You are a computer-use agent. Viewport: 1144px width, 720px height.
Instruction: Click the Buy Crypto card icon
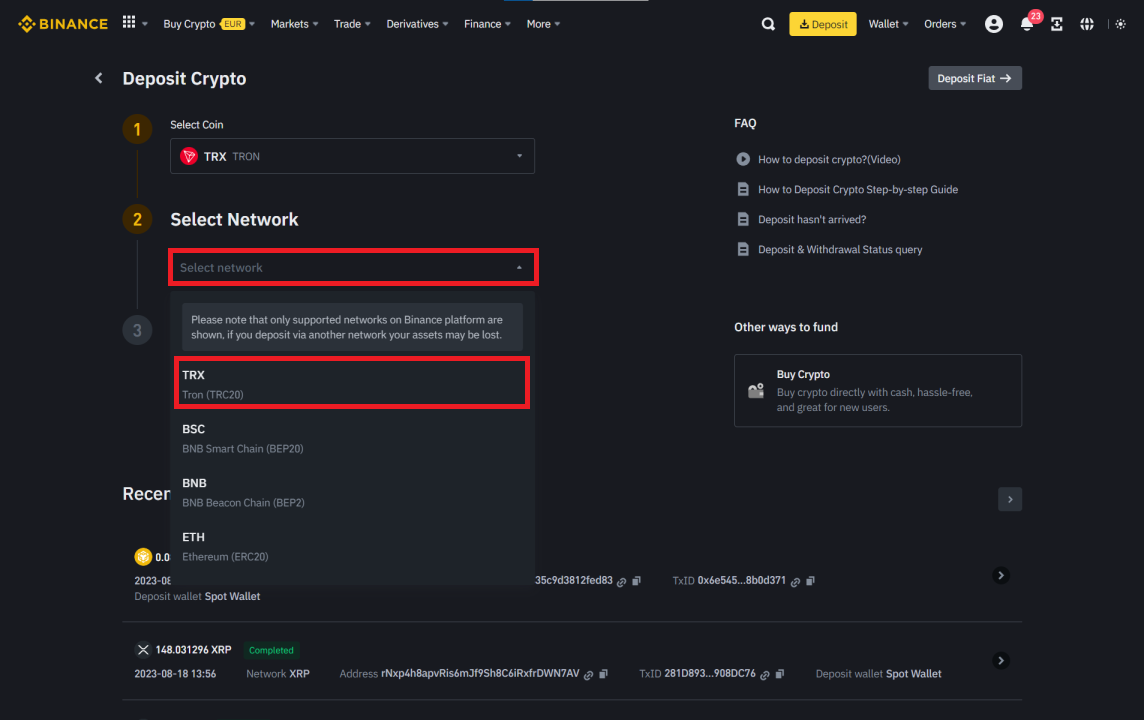coord(756,391)
